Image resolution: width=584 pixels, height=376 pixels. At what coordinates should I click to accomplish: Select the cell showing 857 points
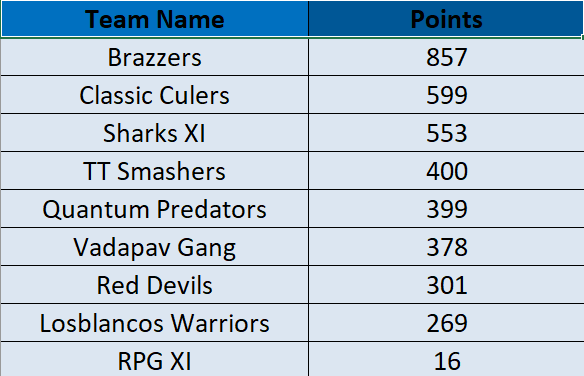[446, 57]
